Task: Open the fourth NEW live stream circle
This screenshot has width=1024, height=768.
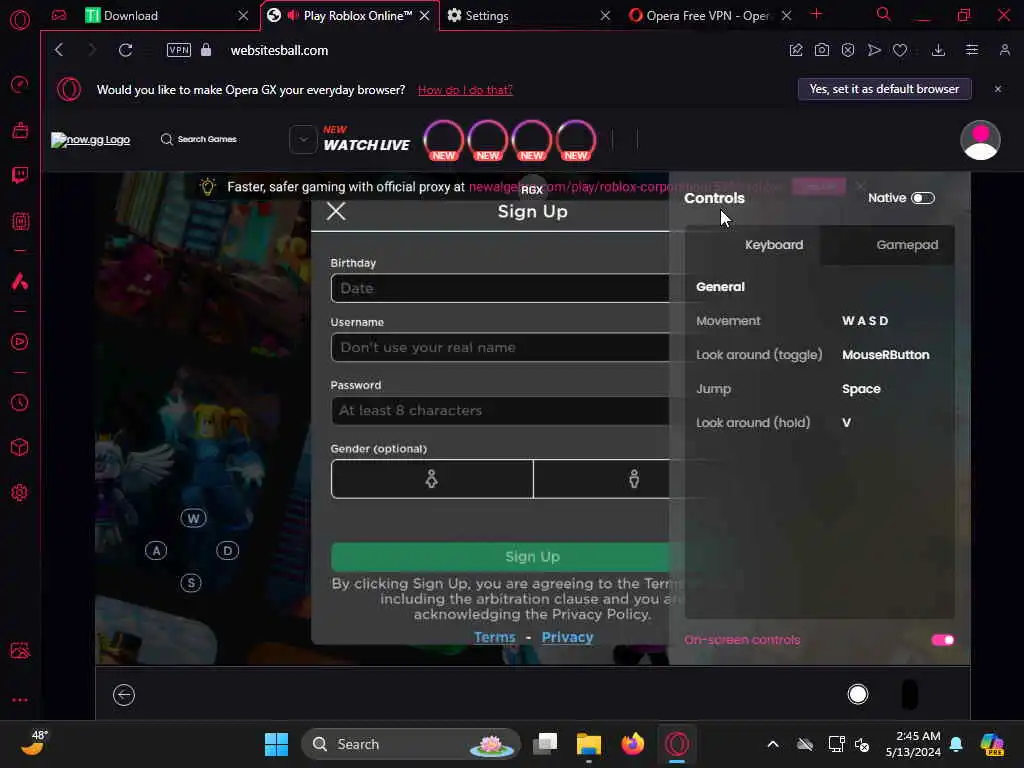Action: click(575, 140)
